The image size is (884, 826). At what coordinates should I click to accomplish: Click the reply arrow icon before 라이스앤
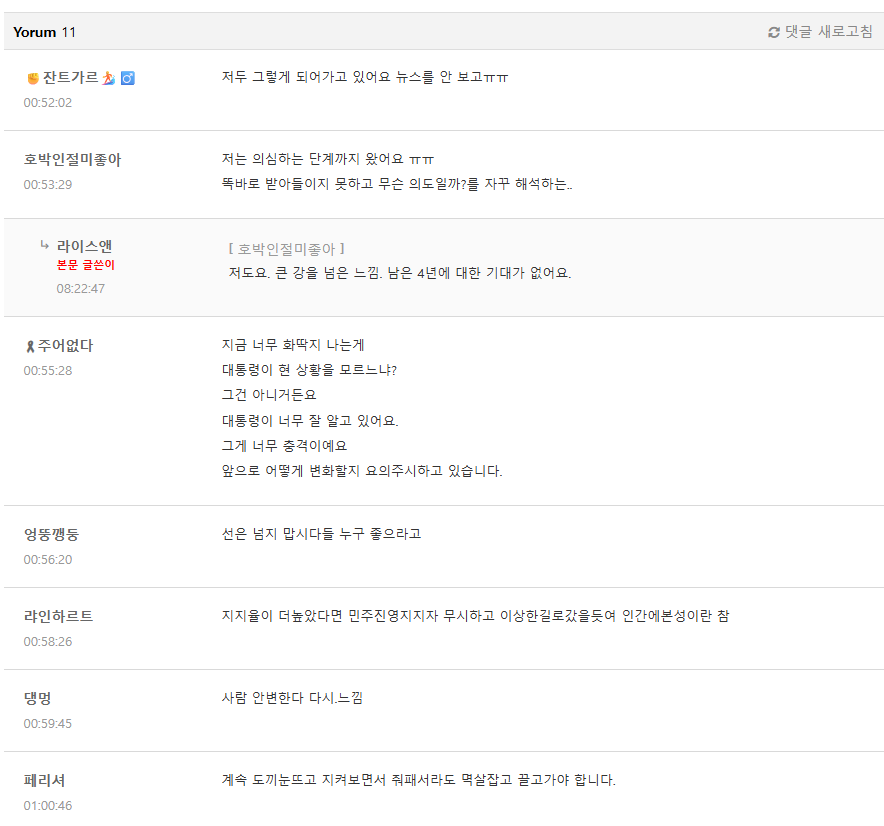tap(45, 245)
